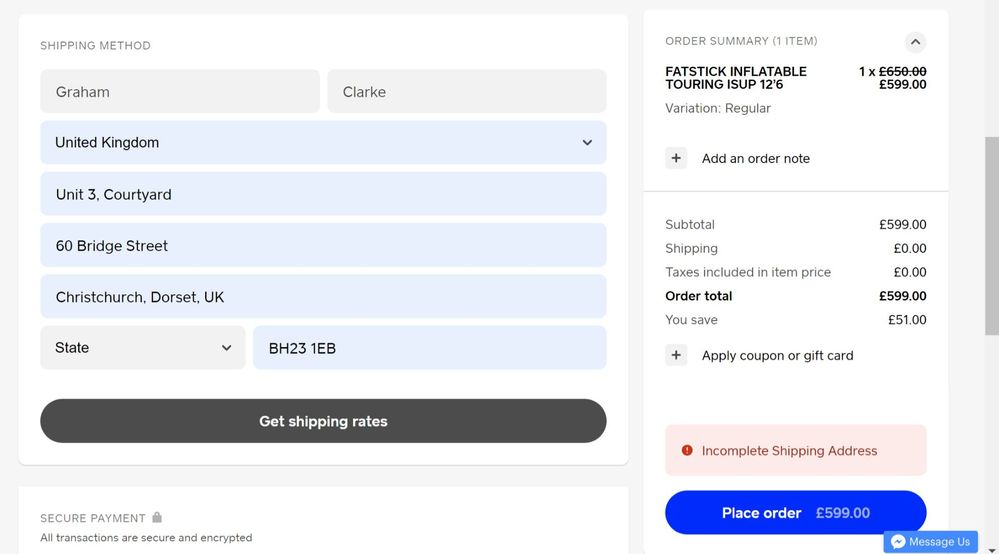Open the United Kingdom country dropdown
Image resolution: width=999 pixels, height=554 pixels.
pos(323,143)
